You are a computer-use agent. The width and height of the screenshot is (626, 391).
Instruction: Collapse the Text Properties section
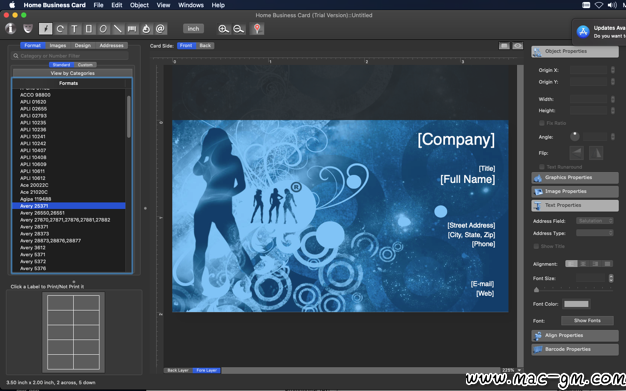click(575, 205)
